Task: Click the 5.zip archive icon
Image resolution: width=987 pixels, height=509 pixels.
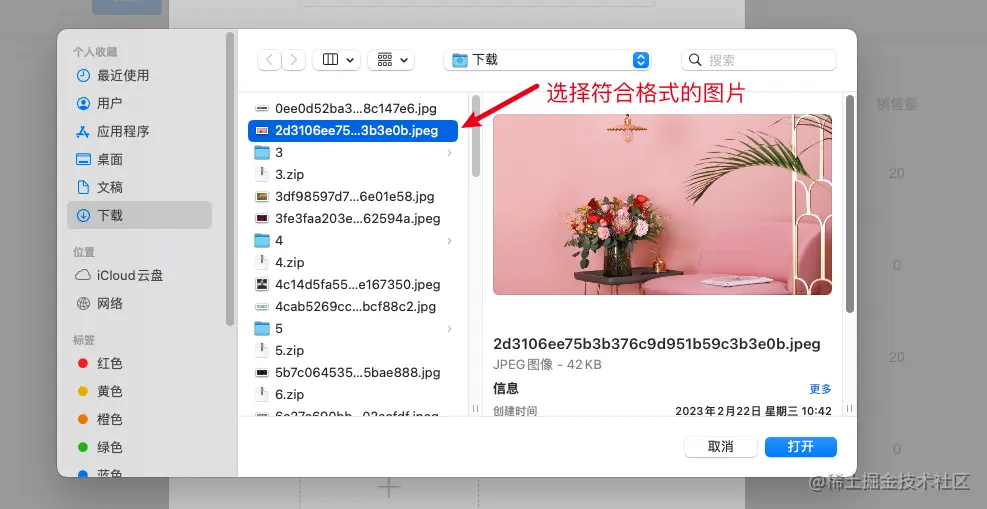Action: (x=262, y=350)
